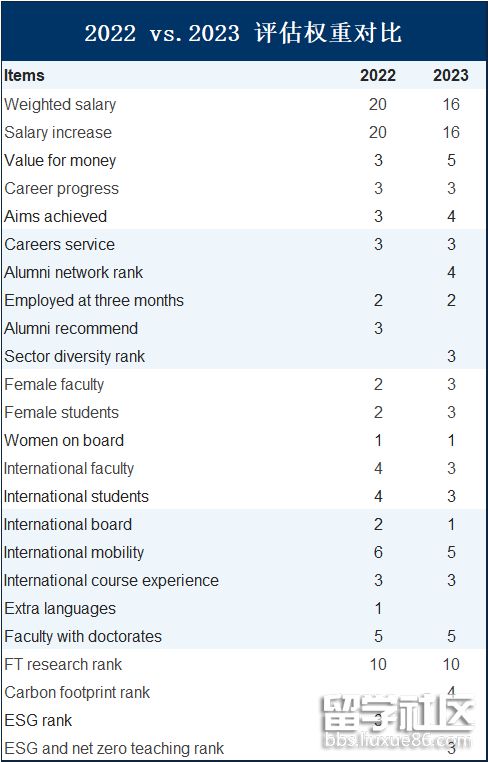Select Employed at three months label

tap(94, 300)
